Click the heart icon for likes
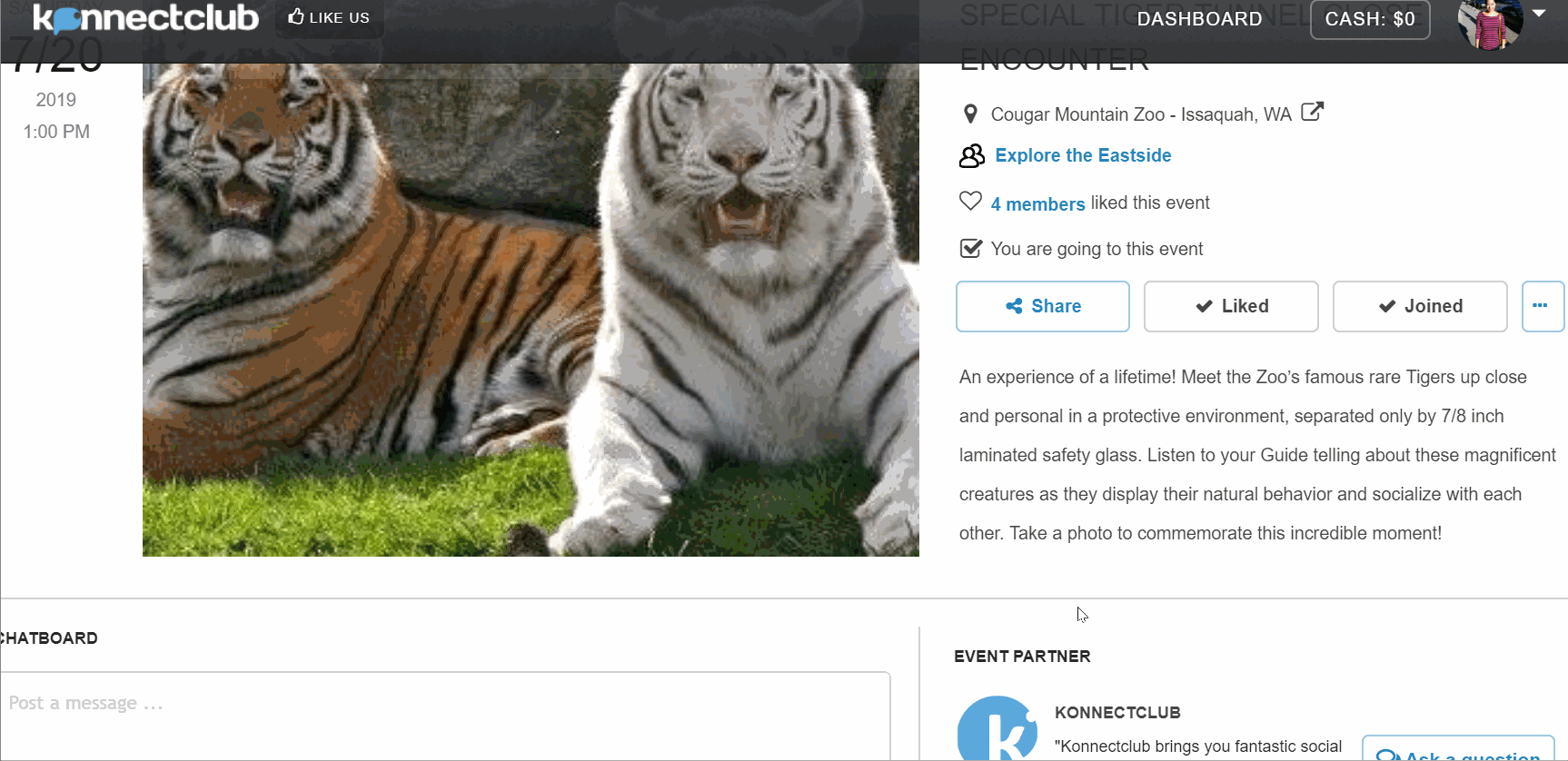The width and height of the screenshot is (1568, 761). pyautogui.click(x=970, y=202)
